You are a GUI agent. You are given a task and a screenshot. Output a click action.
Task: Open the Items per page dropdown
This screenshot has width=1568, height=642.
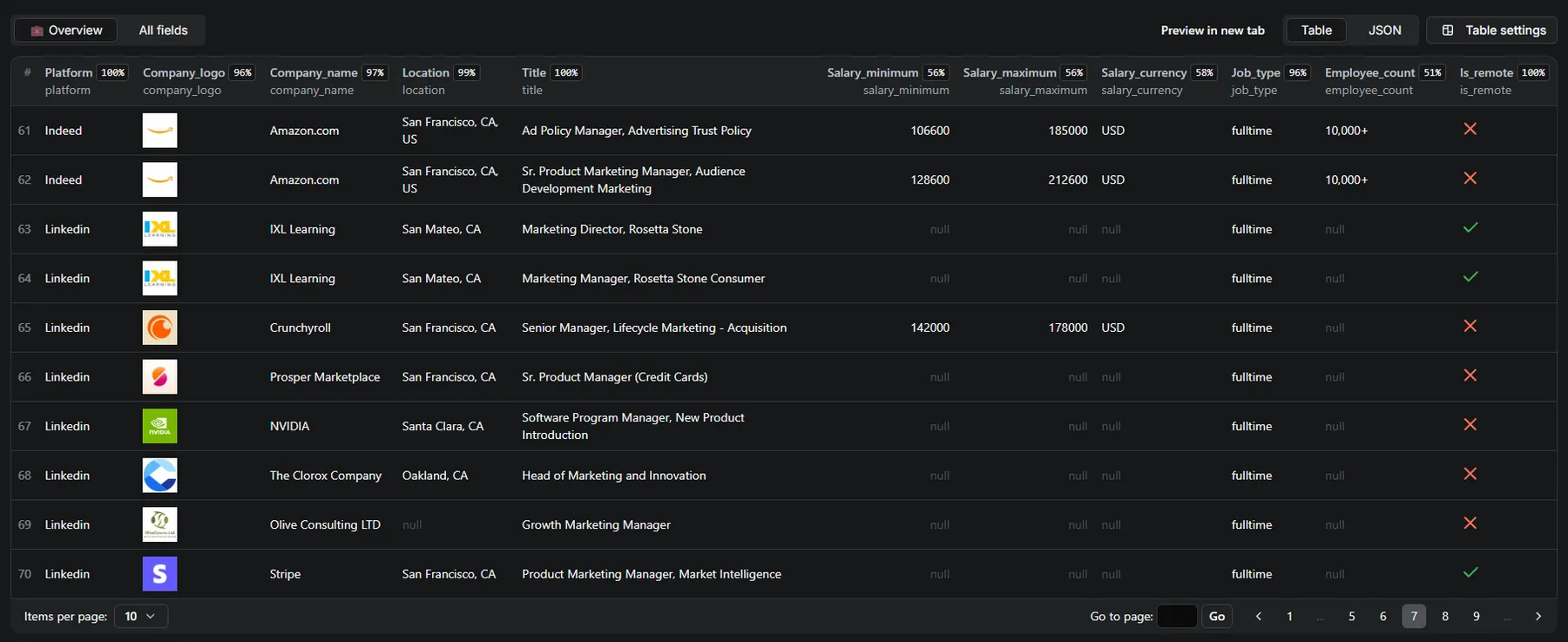point(140,616)
